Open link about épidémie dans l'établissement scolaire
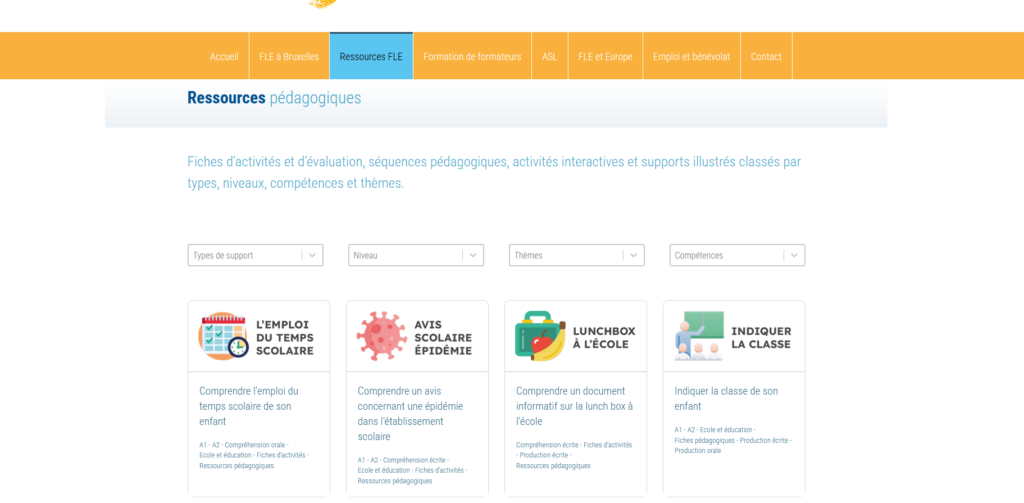Viewport: 1024px width, 503px height. pos(410,413)
